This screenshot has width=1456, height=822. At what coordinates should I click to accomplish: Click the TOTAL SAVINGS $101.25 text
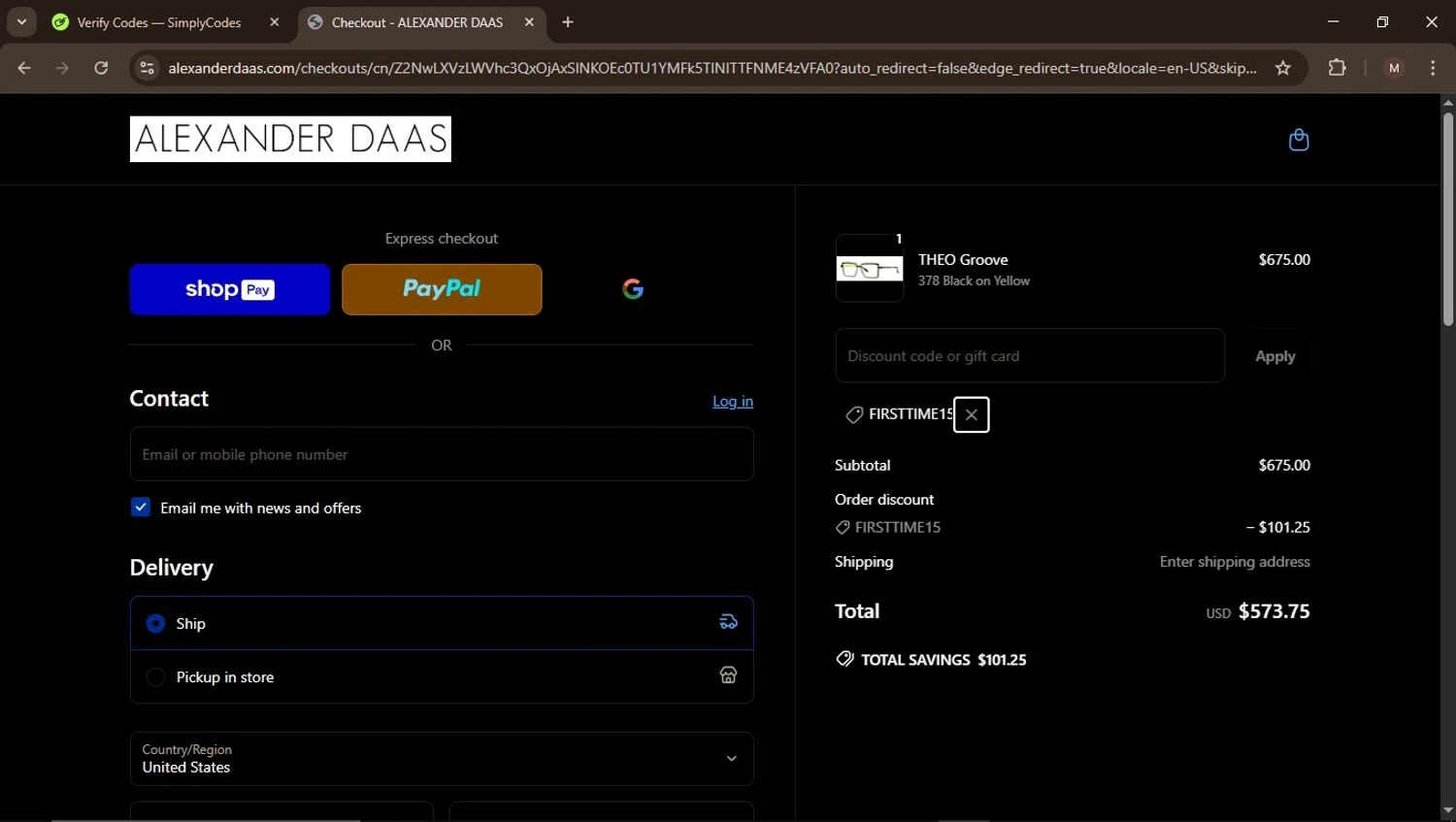point(943,660)
